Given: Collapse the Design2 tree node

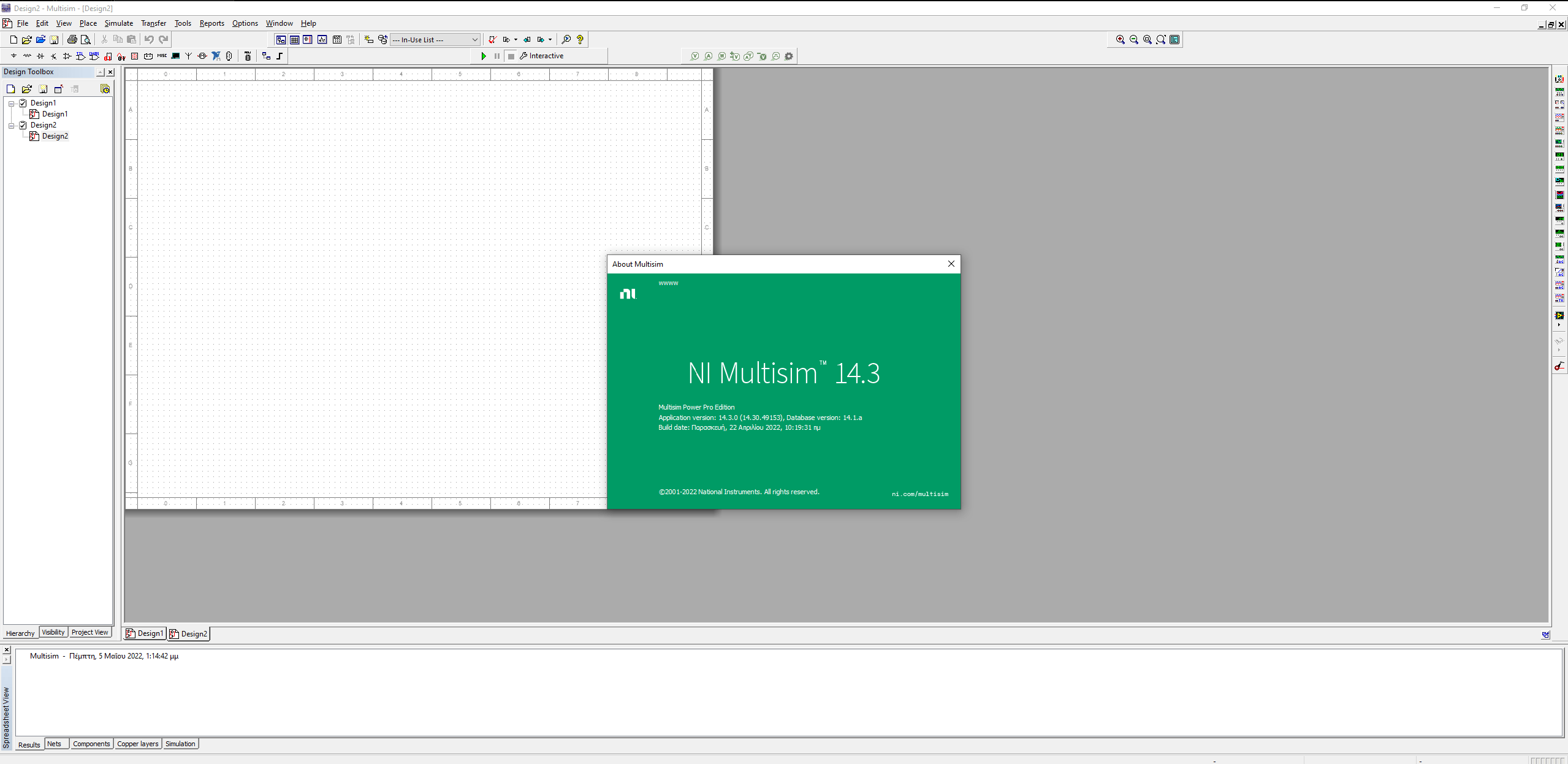Looking at the screenshot, I should coord(12,125).
